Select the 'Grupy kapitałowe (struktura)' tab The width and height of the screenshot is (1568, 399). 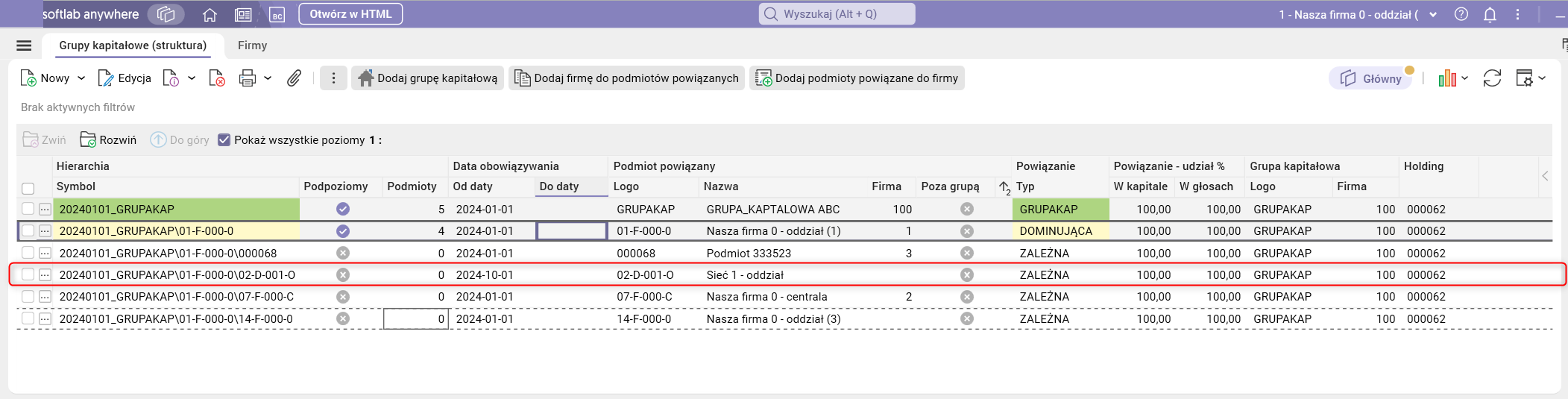click(133, 45)
